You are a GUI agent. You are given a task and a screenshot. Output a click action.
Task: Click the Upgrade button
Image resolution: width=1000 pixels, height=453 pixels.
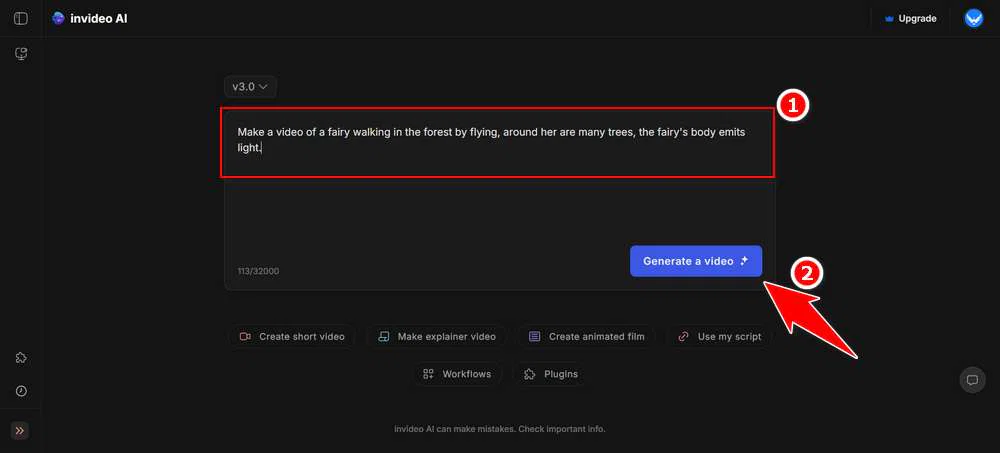click(x=909, y=18)
